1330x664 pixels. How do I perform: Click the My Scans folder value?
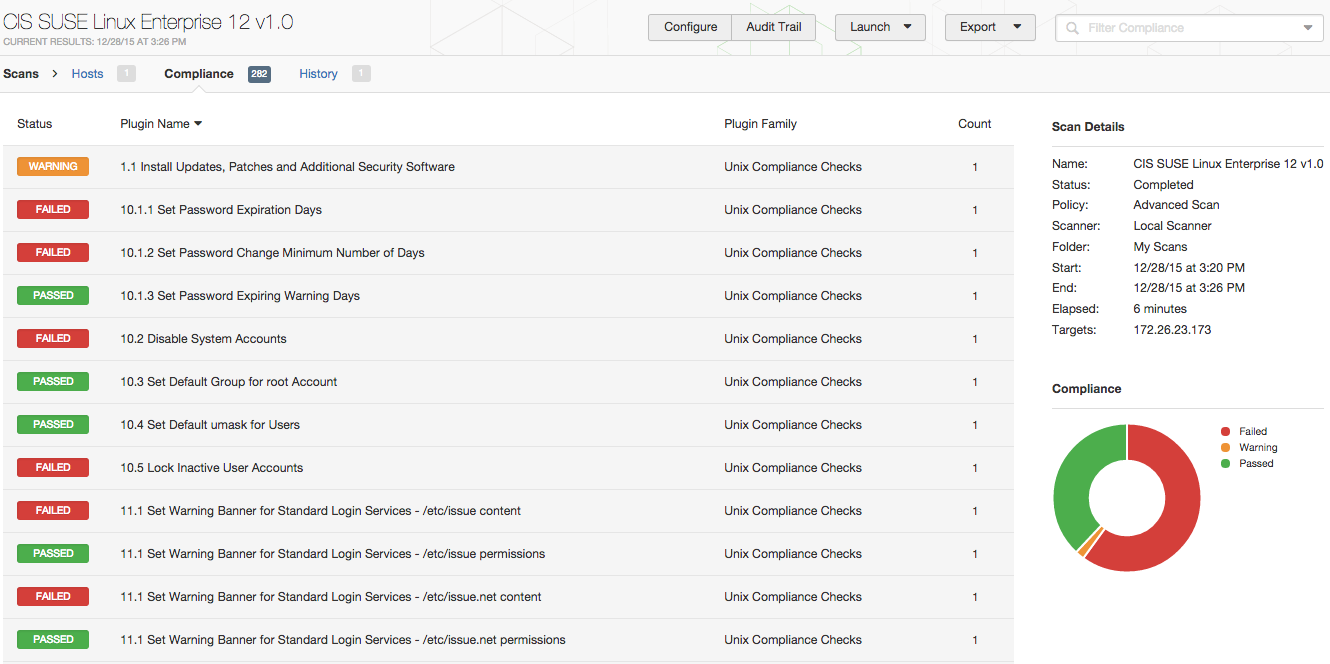[1160, 247]
